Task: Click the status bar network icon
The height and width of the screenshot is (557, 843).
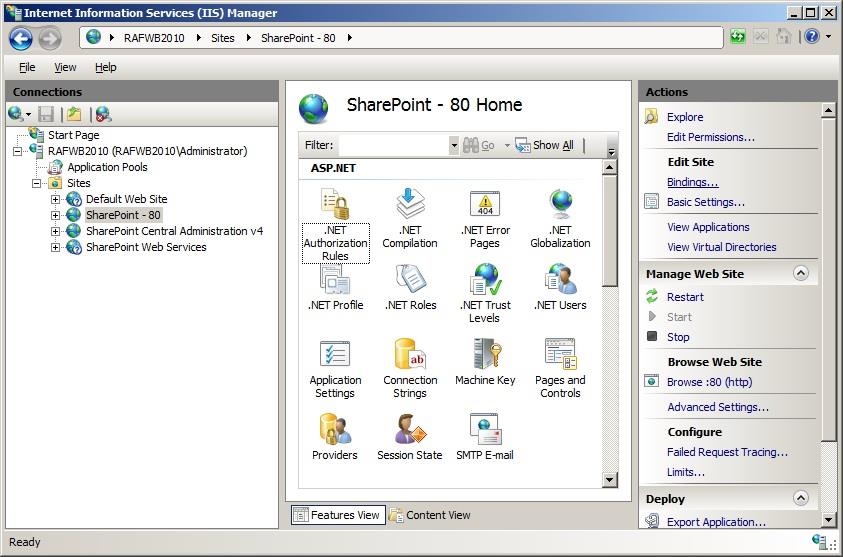Action: point(819,541)
